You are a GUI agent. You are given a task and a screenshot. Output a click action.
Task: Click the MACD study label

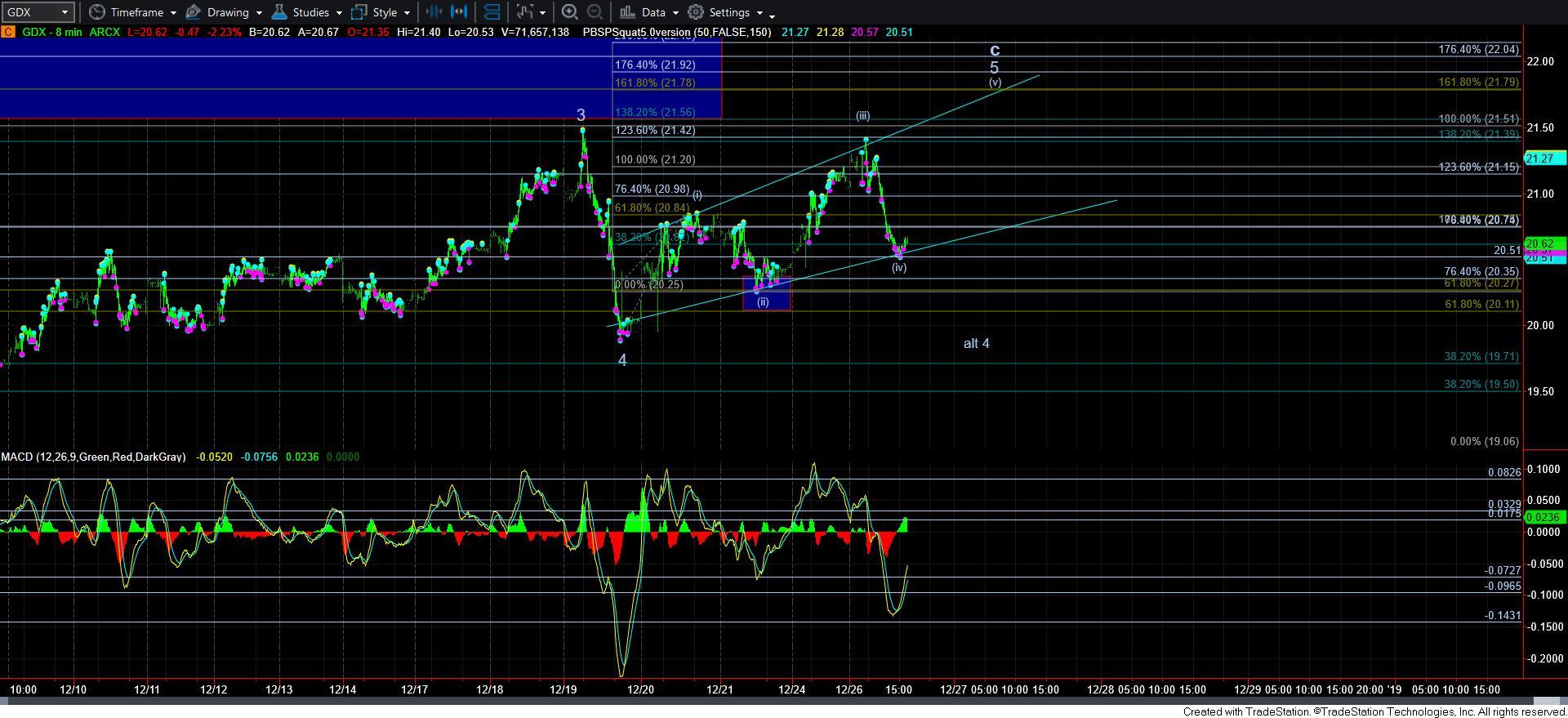(x=93, y=457)
